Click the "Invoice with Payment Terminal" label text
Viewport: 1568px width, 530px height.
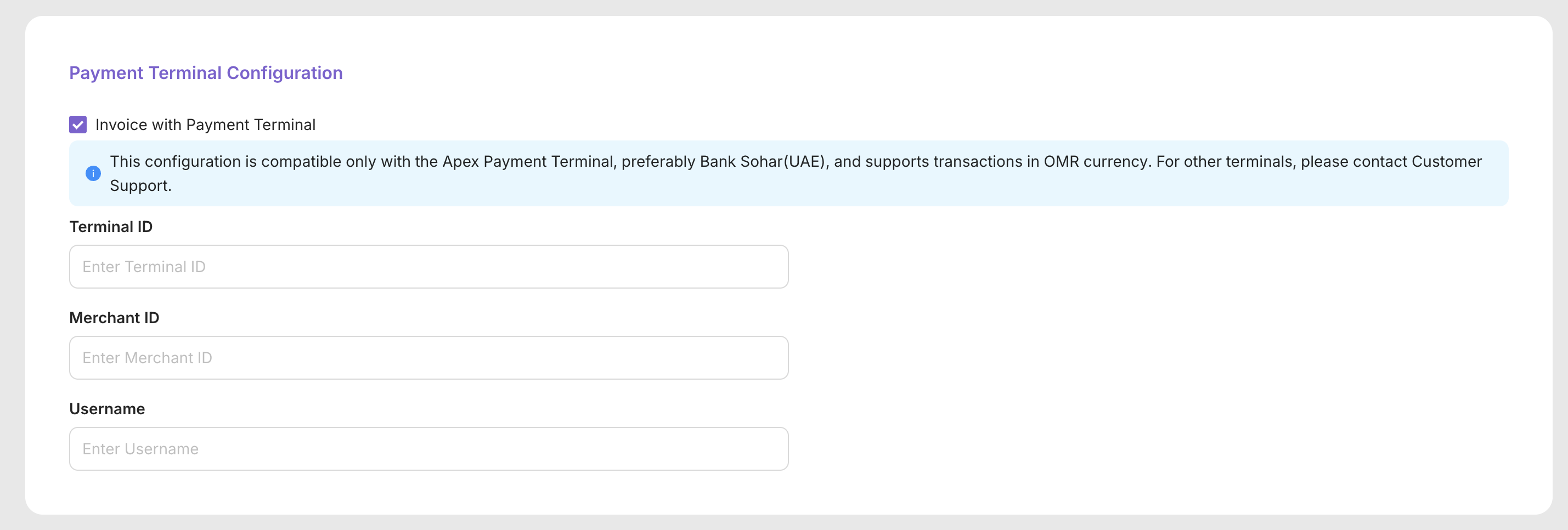click(x=205, y=125)
